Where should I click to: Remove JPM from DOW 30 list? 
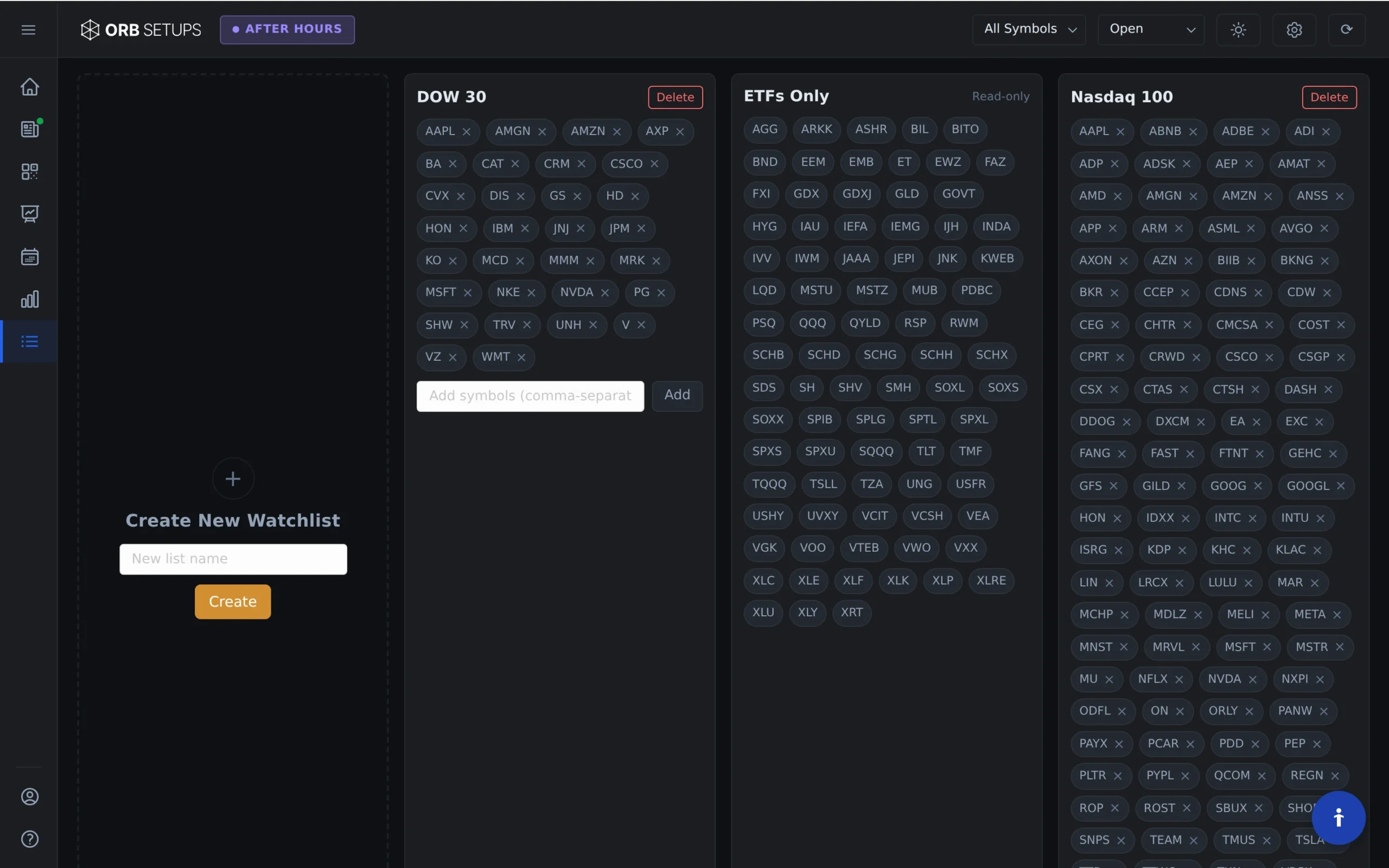tap(641, 228)
